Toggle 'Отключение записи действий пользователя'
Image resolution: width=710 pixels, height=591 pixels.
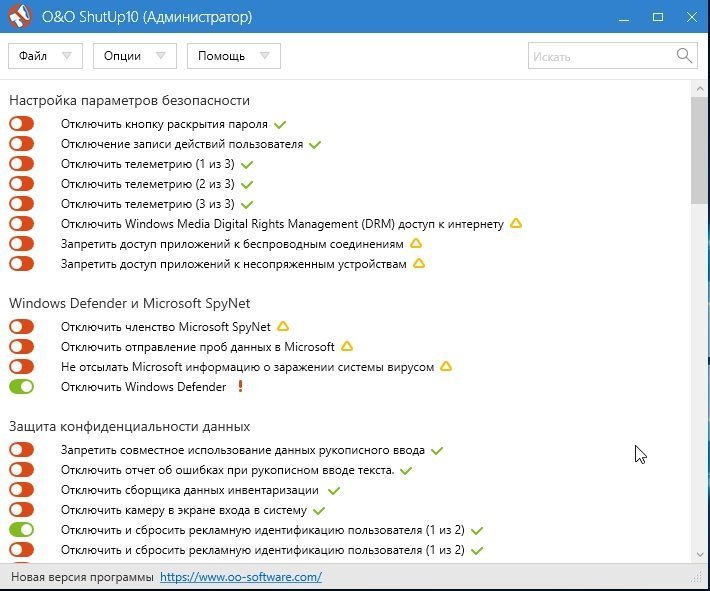tap(21, 144)
